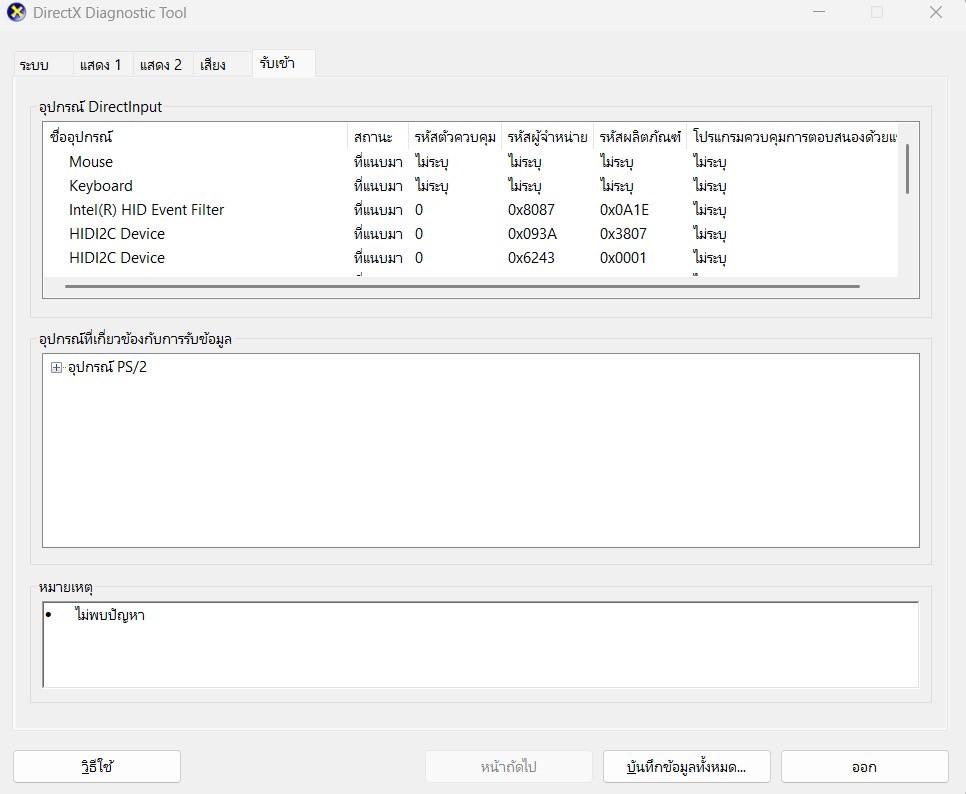Screen dimensions: 966x794
Task: Select HIDI2C Device with vendor 0x6243
Action: [x=117, y=258]
